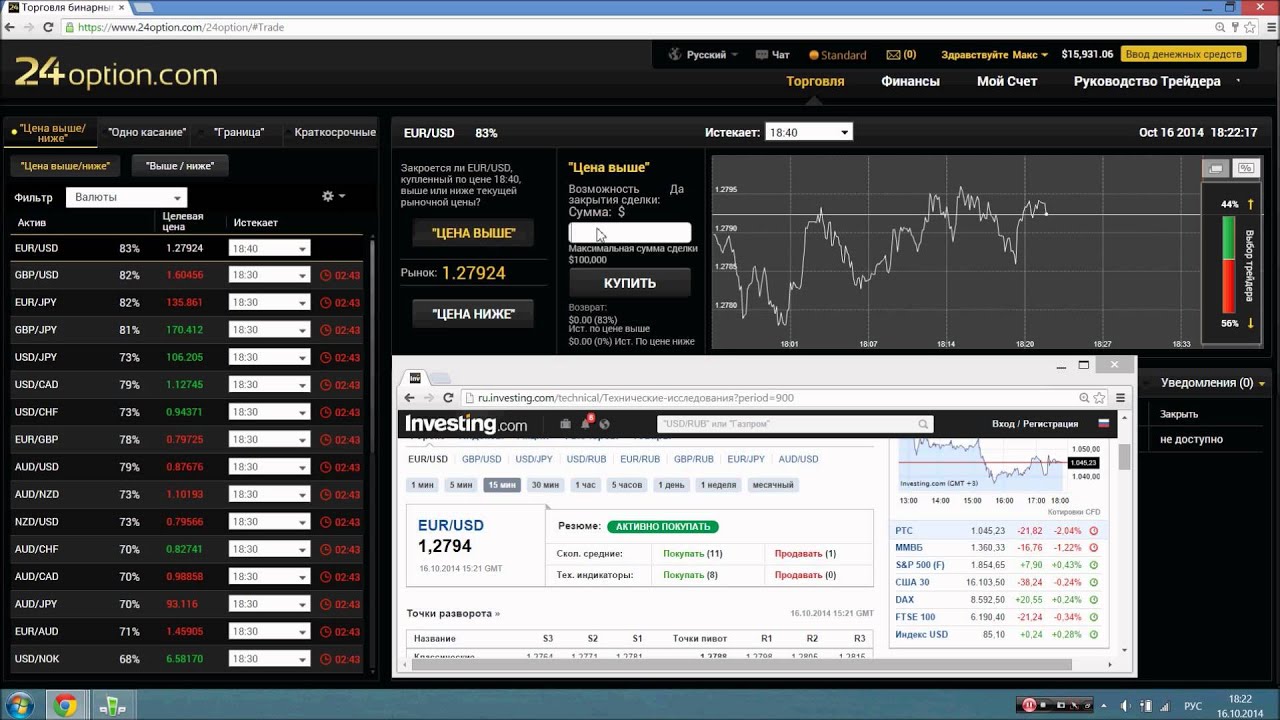Open Chrome menu in Investing.com window
This screenshot has height=720, width=1280.
pyautogui.click(x=1120, y=398)
